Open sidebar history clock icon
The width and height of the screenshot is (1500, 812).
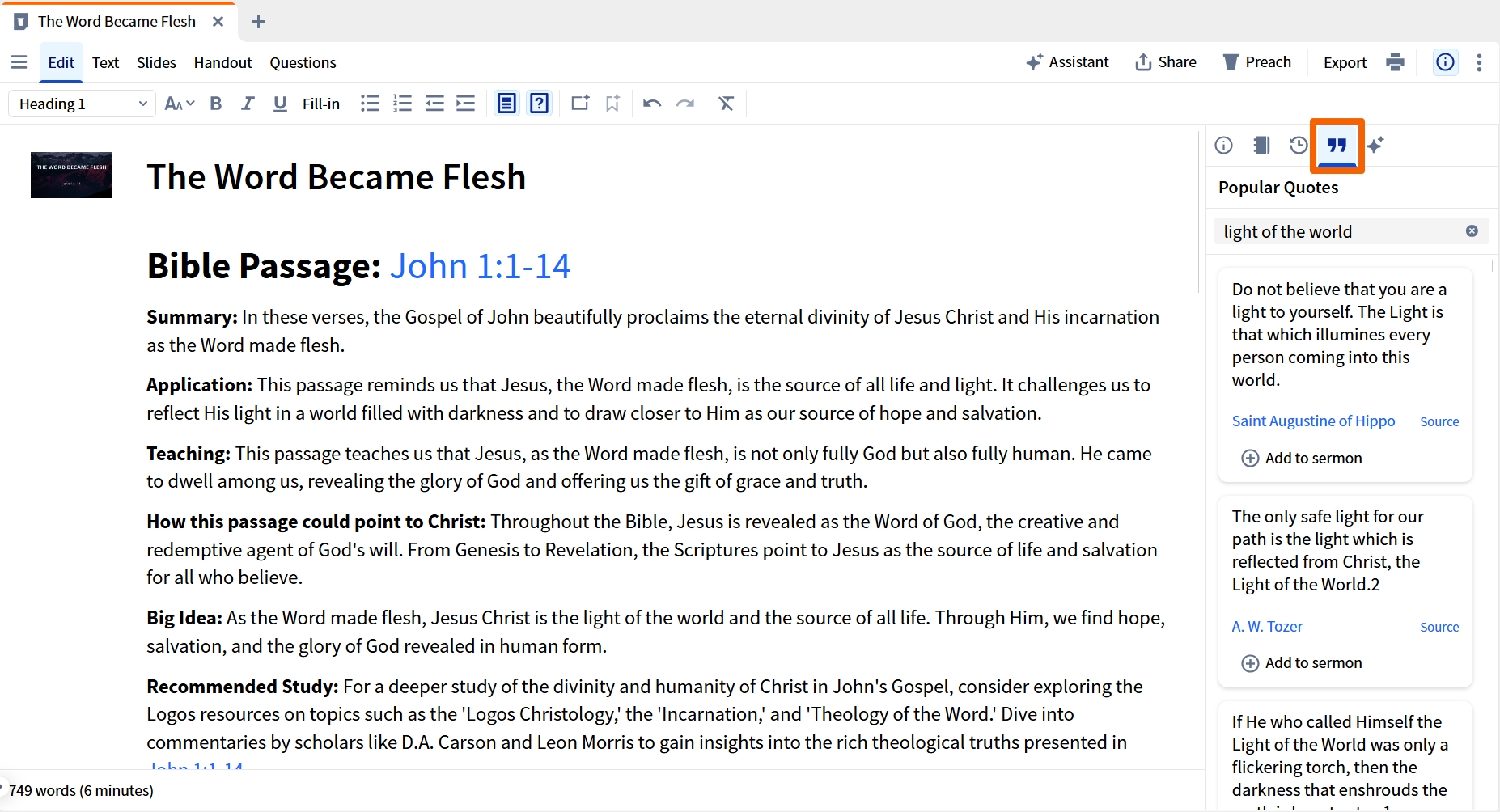[x=1299, y=145]
